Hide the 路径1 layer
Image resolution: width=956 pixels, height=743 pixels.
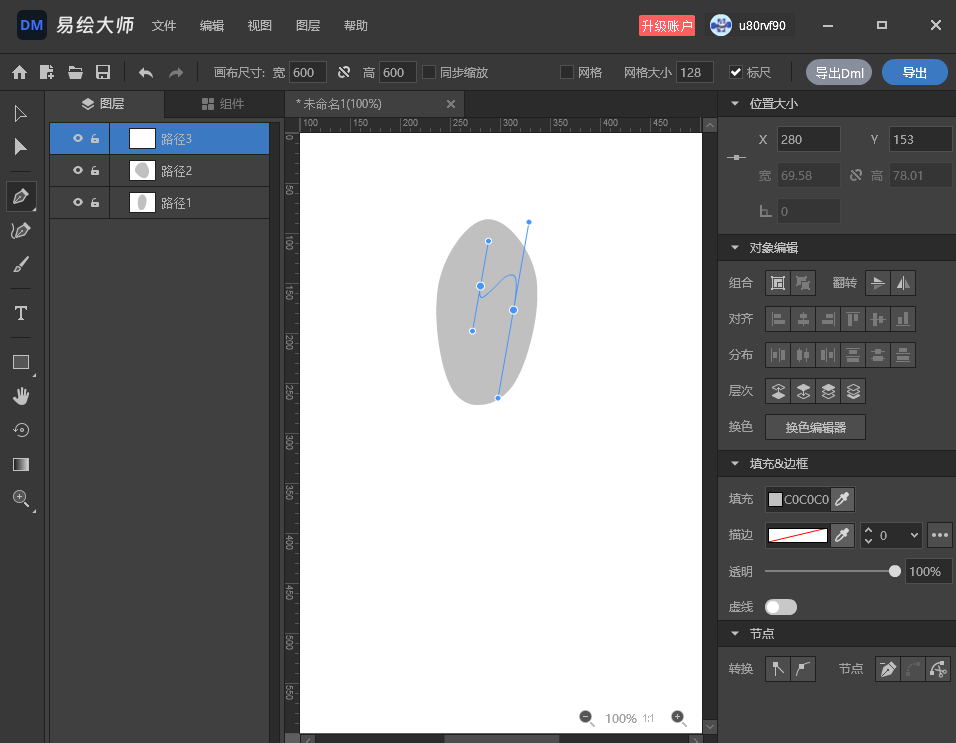point(77,202)
